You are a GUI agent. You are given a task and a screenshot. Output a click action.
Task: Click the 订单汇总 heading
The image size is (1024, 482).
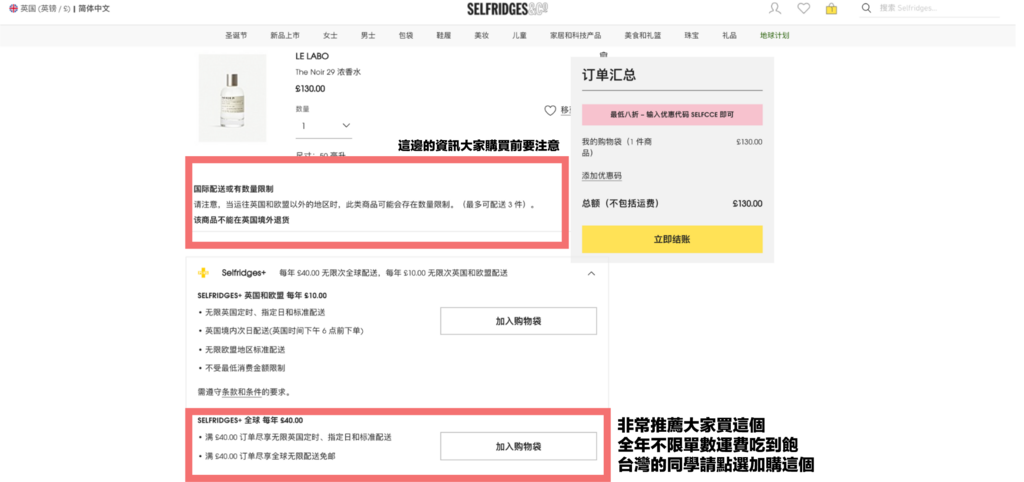(609, 75)
